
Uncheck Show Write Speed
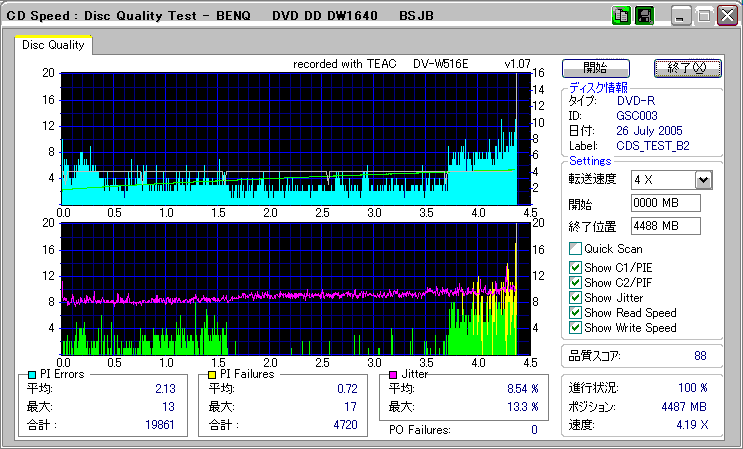575,327
